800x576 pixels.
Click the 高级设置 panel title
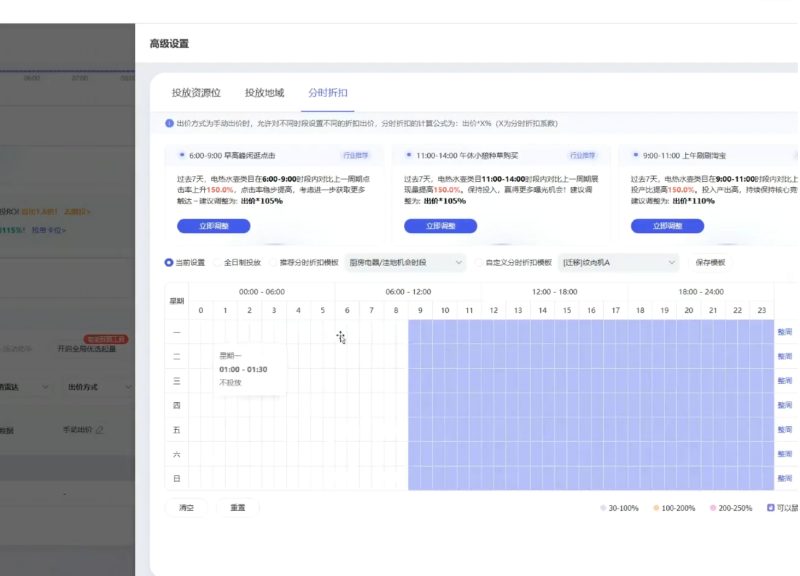click(x=169, y=44)
